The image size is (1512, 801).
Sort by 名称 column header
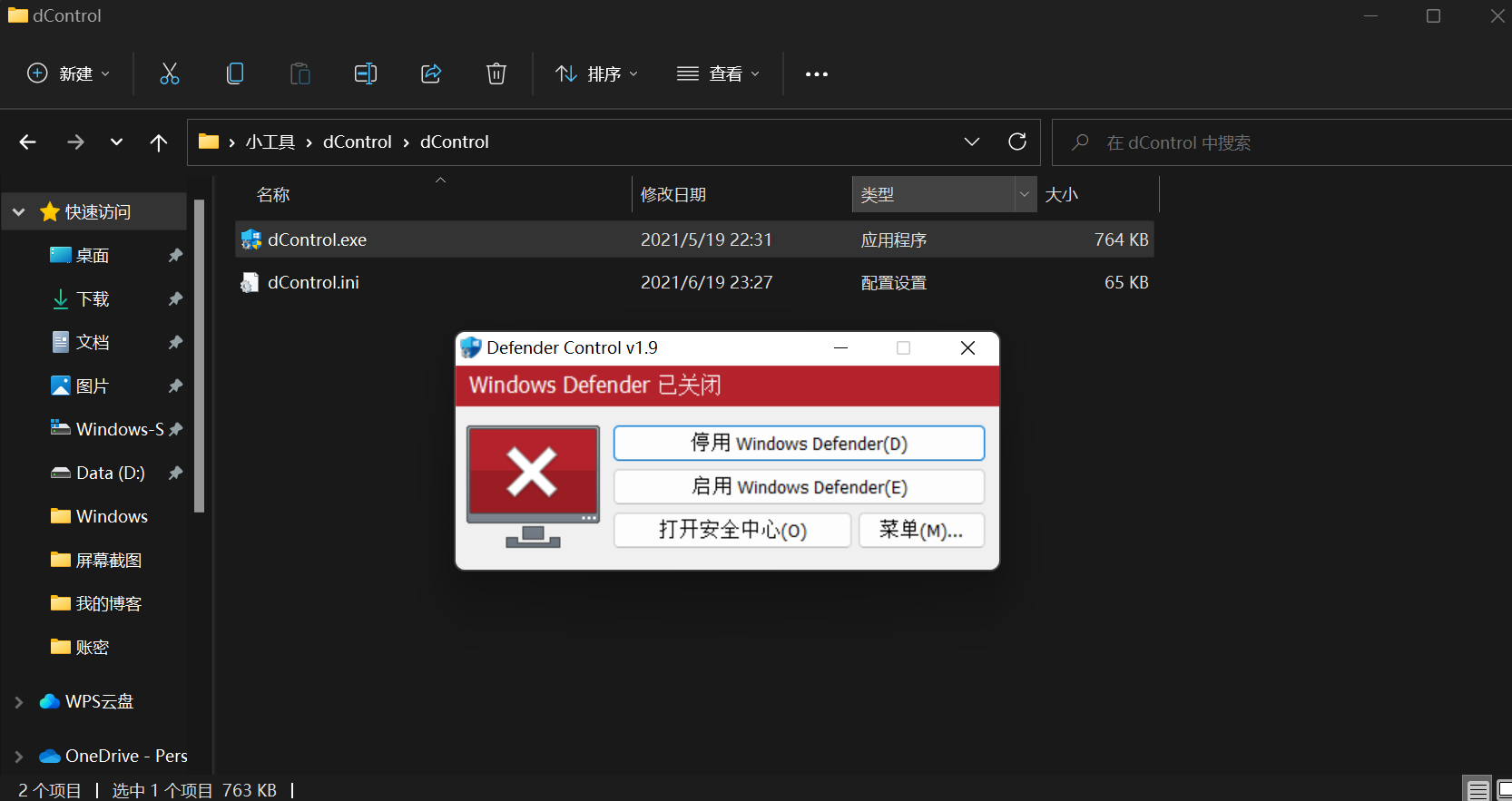coord(273,195)
